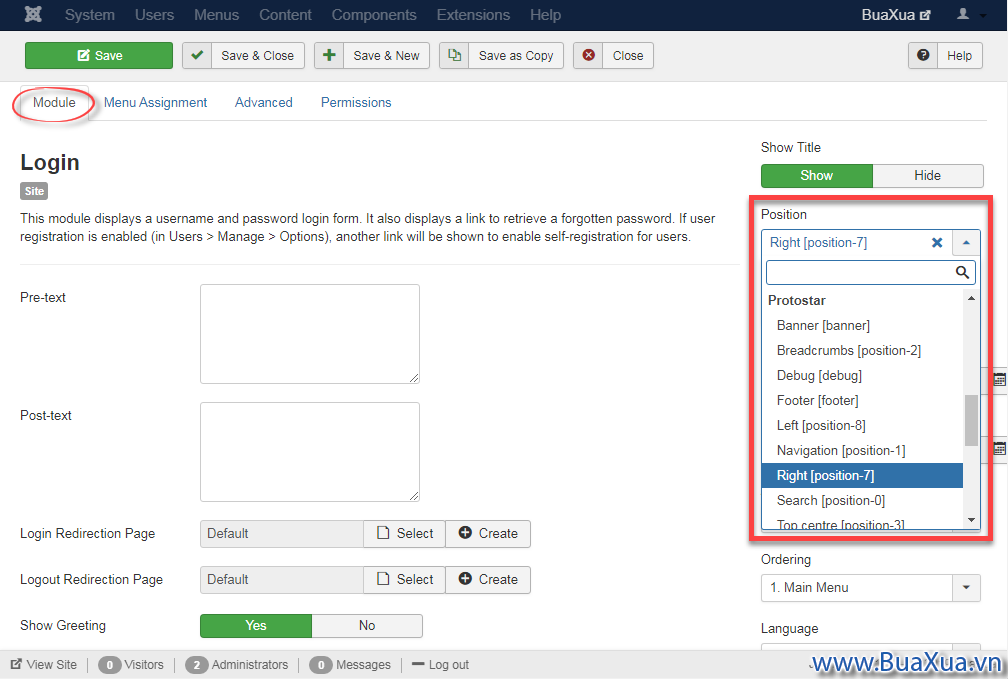Open the Ordering dropdown
The height and width of the screenshot is (679, 1008).
(x=870, y=588)
